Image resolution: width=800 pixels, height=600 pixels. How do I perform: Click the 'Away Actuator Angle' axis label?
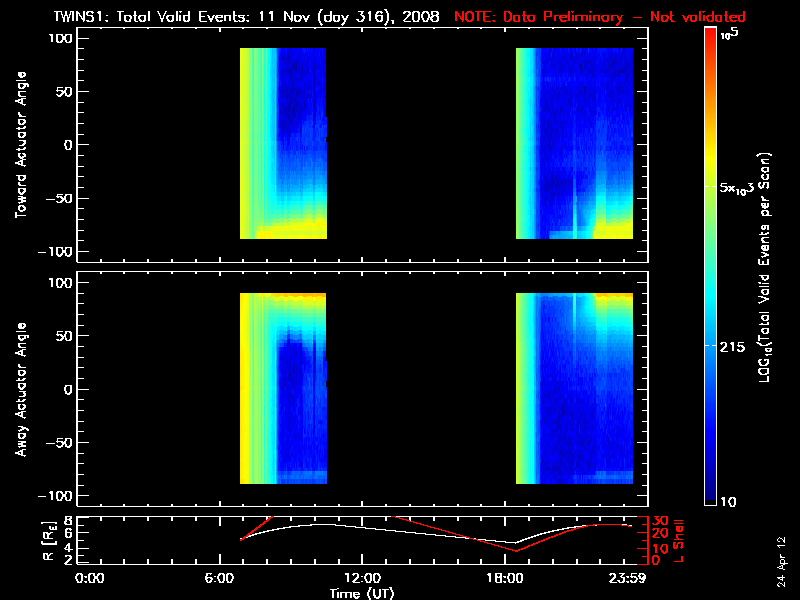point(21,389)
